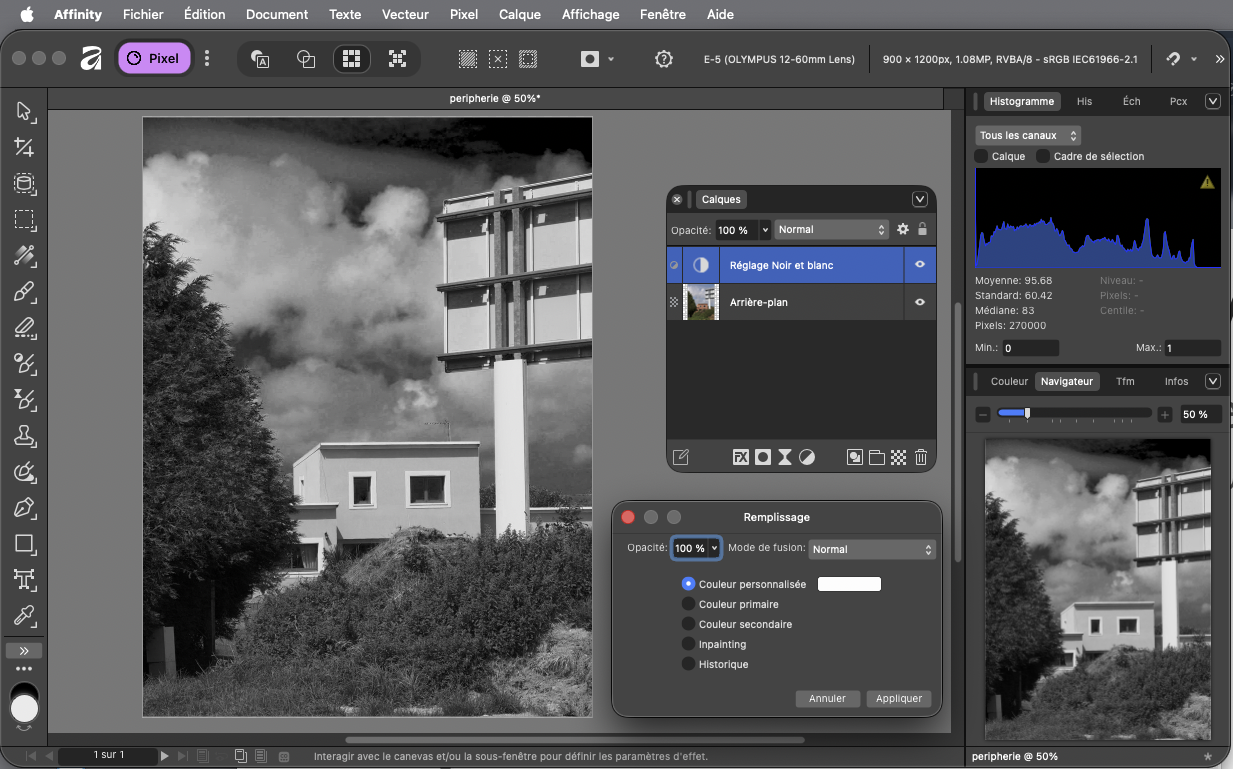Zoom out with Navigateur minus button
Viewport: 1233px width, 769px height.
pyautogui.click(x=983, y=414)
